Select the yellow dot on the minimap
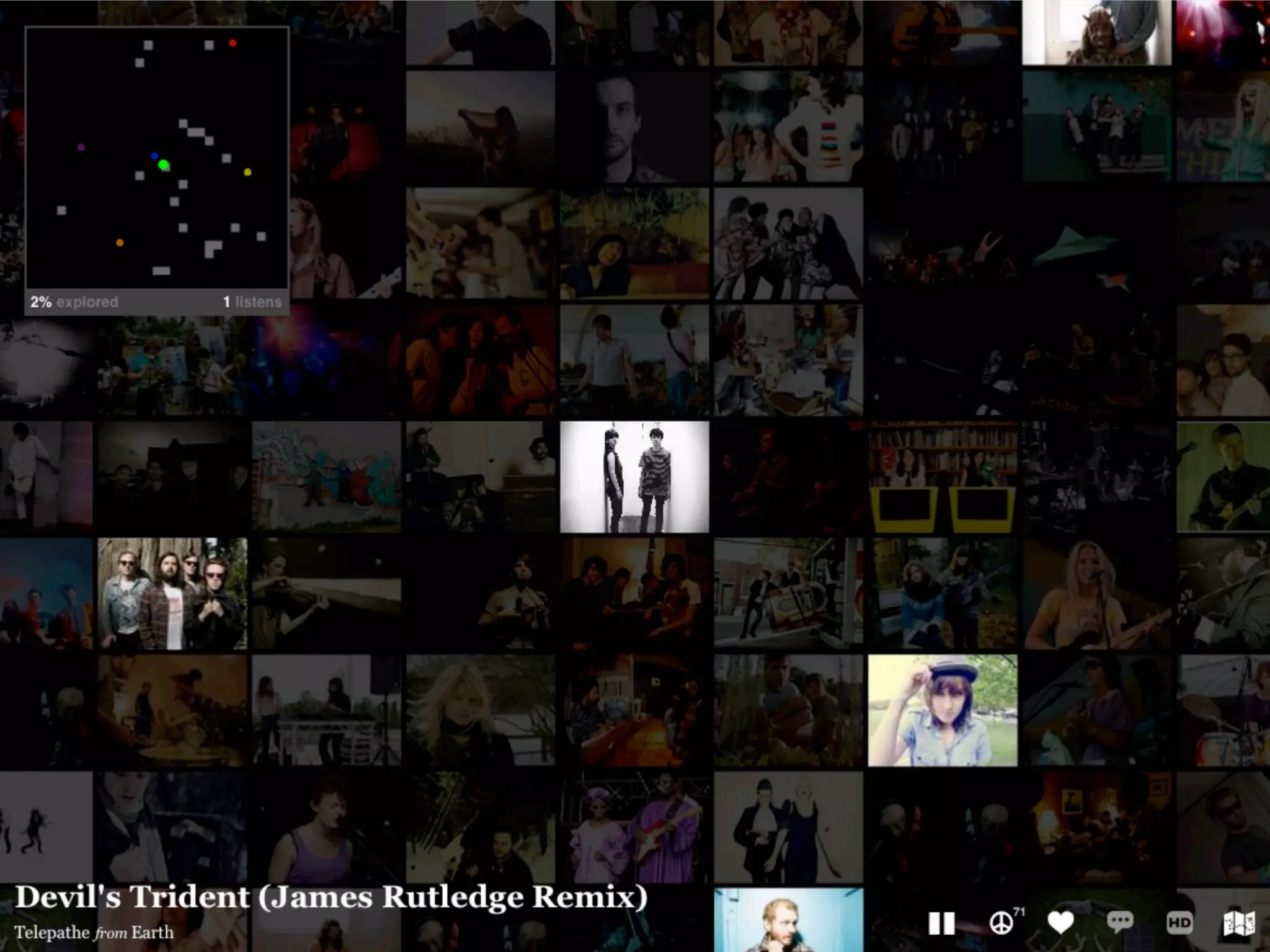This screenshot has height=952, width=1270. click(247, 172)
